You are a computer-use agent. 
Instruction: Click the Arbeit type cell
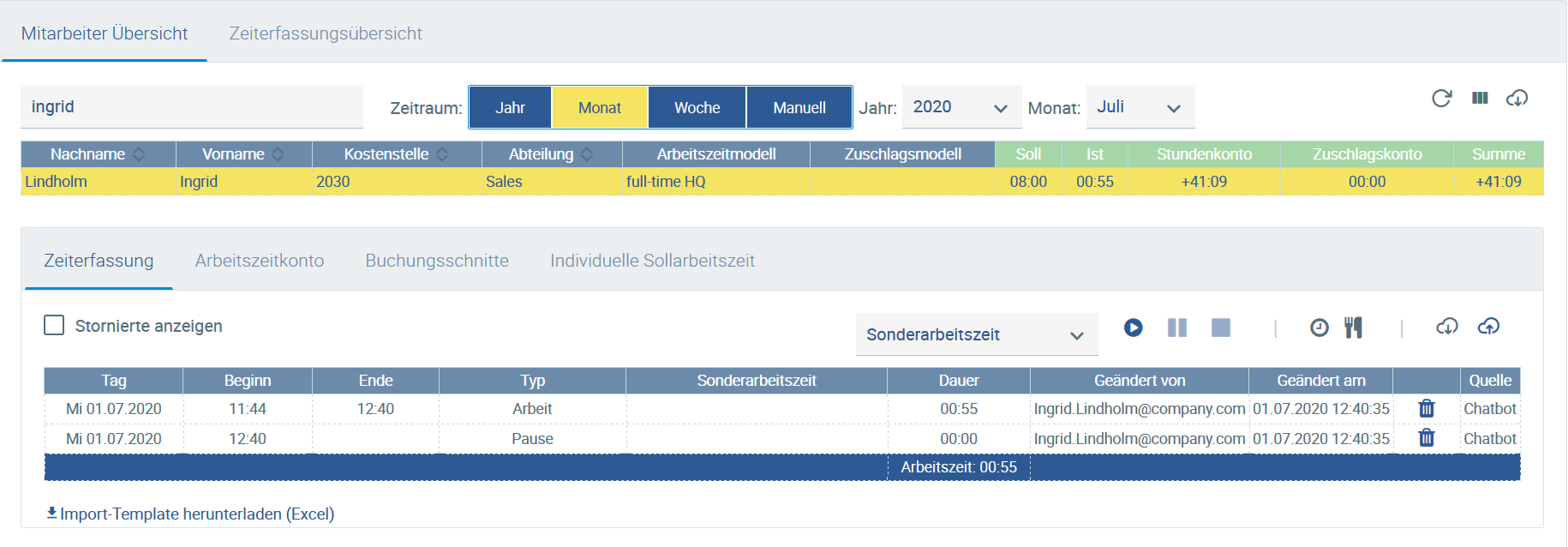tap(532, 409)
